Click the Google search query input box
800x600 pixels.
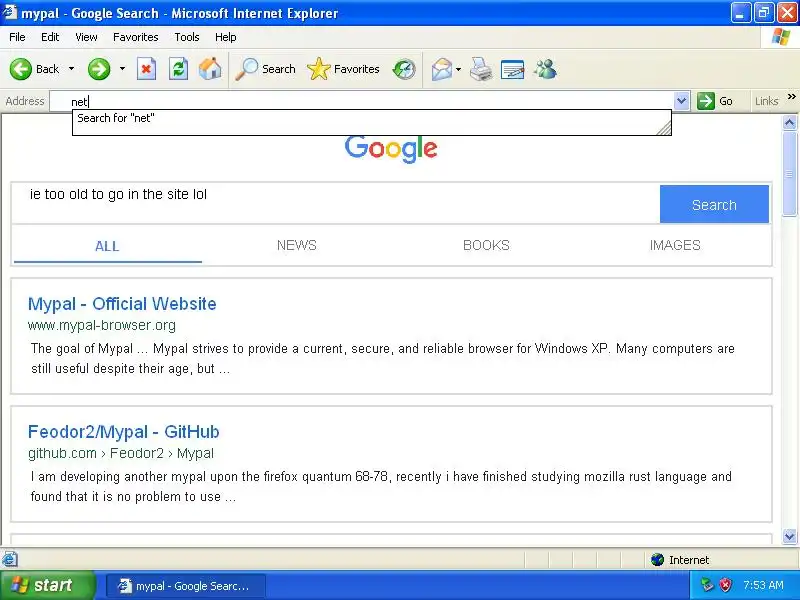coord(336,204)
